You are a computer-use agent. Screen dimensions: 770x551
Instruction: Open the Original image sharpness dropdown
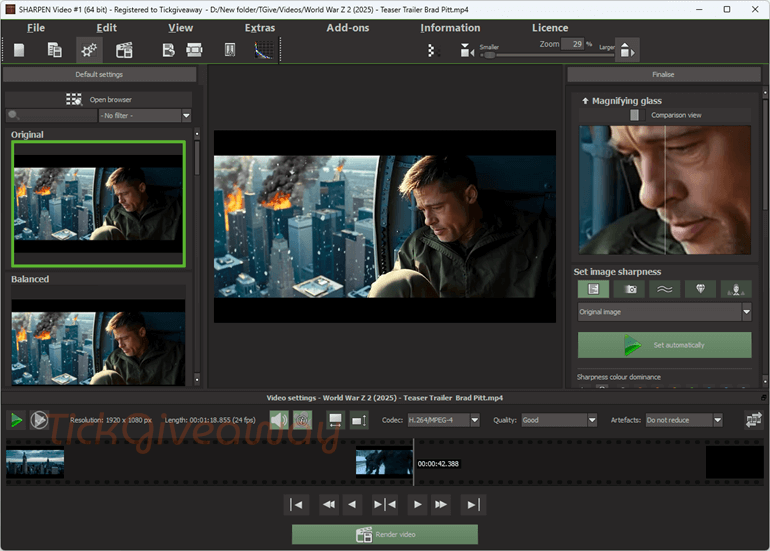[664, 312]
